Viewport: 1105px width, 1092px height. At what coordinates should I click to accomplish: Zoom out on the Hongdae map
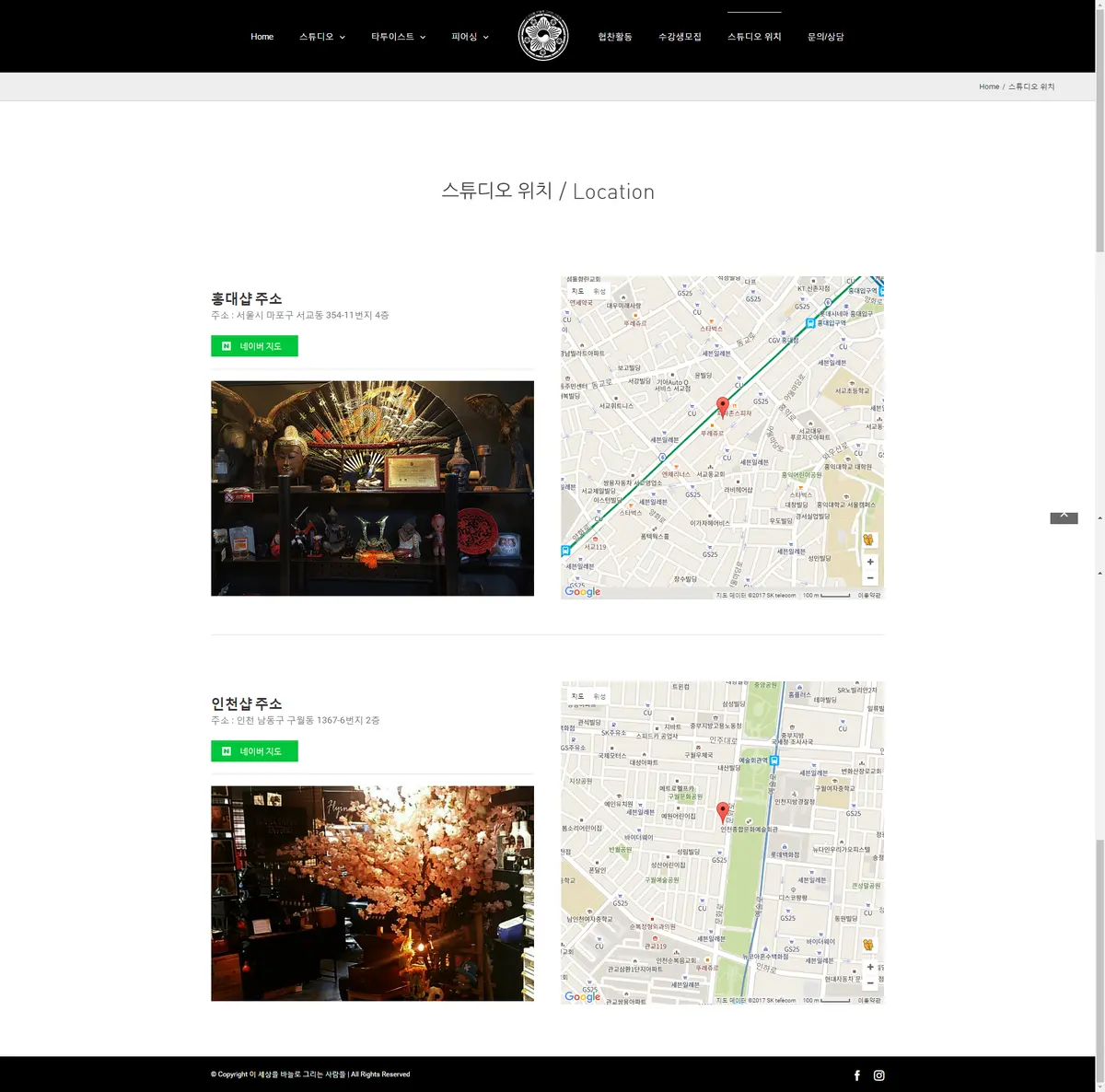point(870,578)
